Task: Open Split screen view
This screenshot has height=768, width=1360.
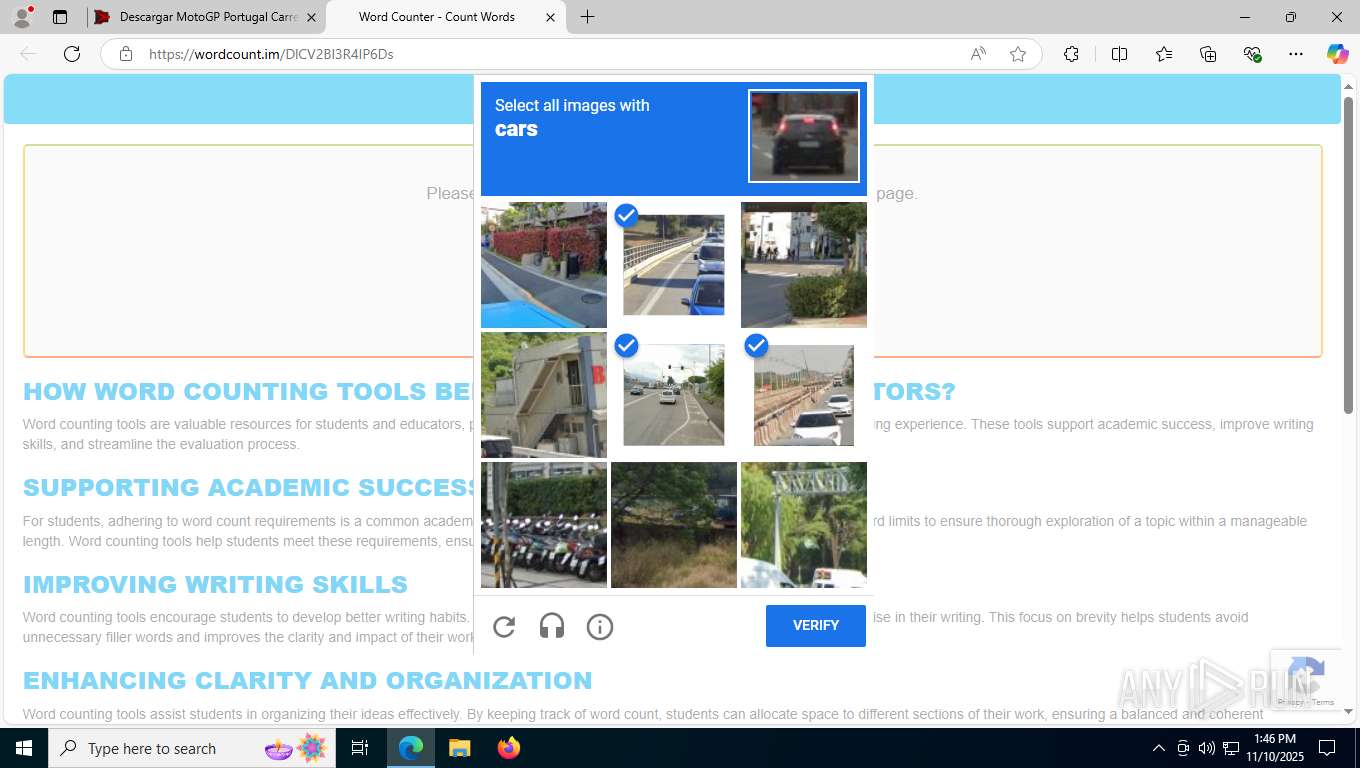Action: point(1119,54)
